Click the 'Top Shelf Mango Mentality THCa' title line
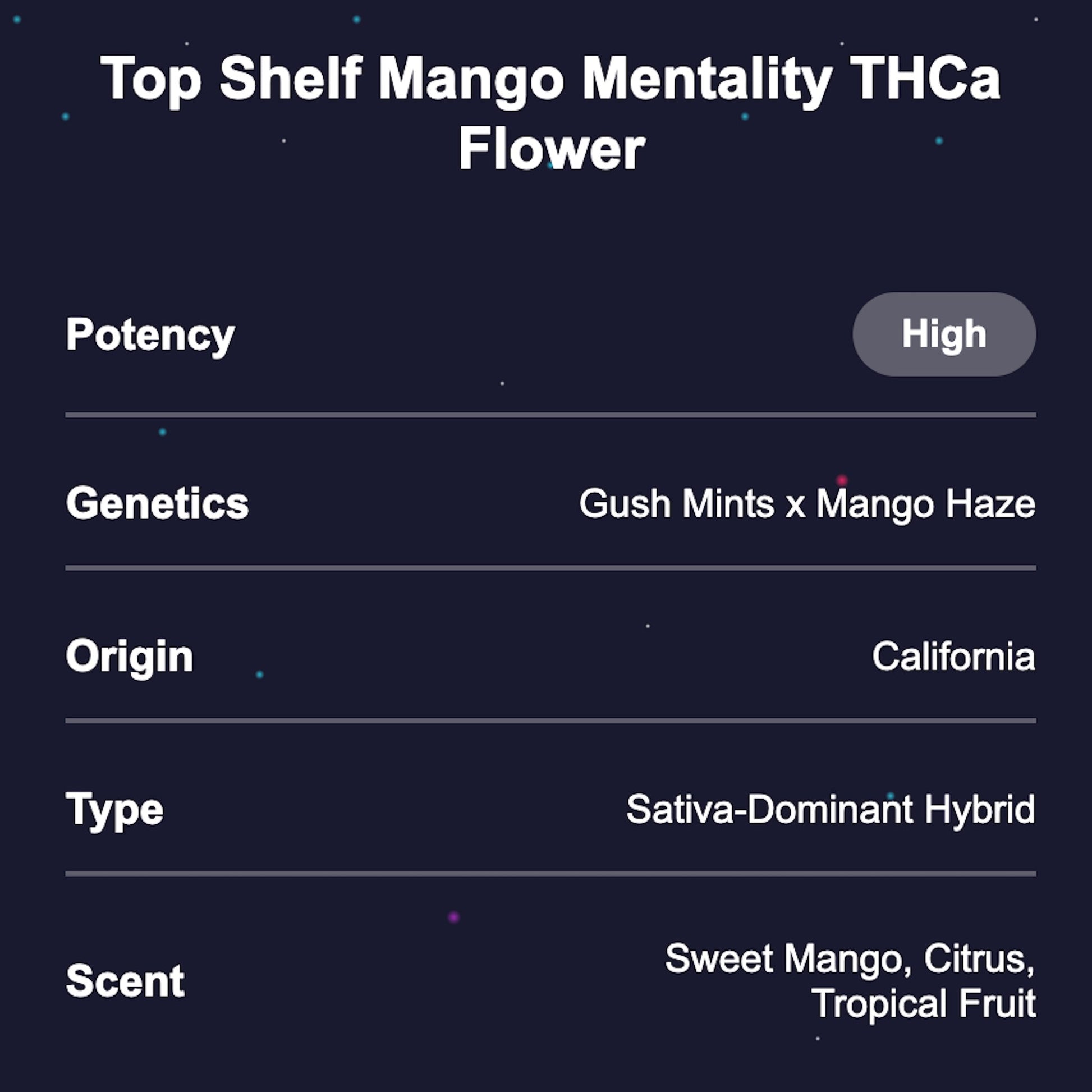This screenshot has width=1092, height=1092. (x=550, y=79)
